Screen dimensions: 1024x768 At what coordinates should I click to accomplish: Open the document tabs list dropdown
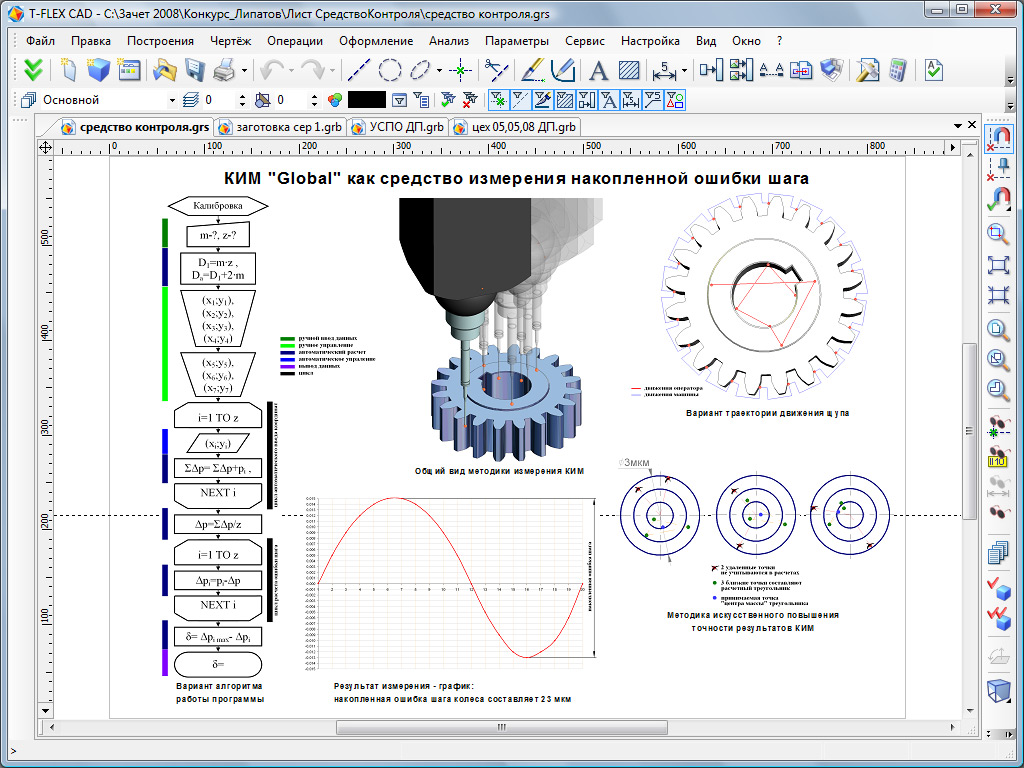pos(957,125)
